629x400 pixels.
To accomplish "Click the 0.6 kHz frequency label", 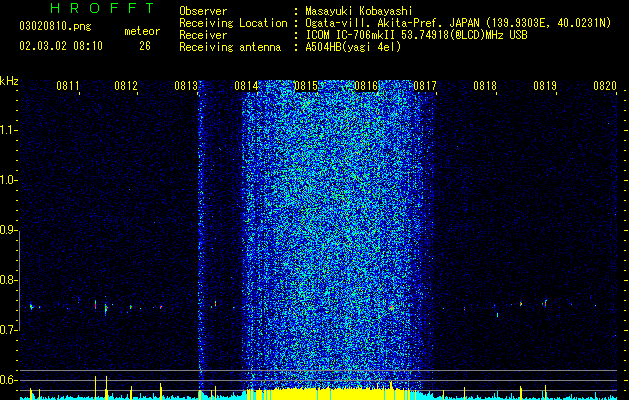I will (x=8, y=380).
